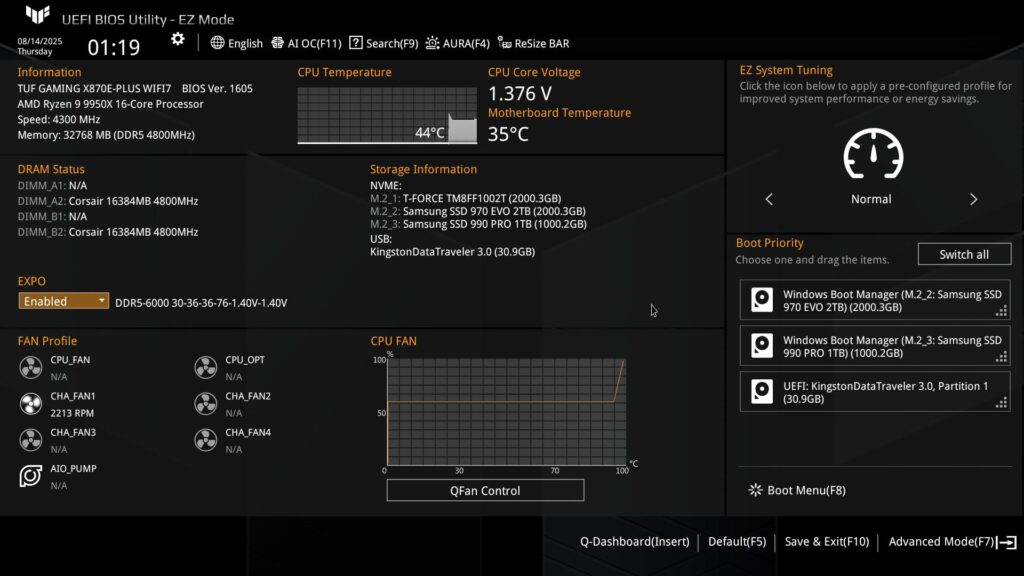
Task: Click DIMM_B2 Corsair 16384MB row
Action: click(x=108, y=232)
